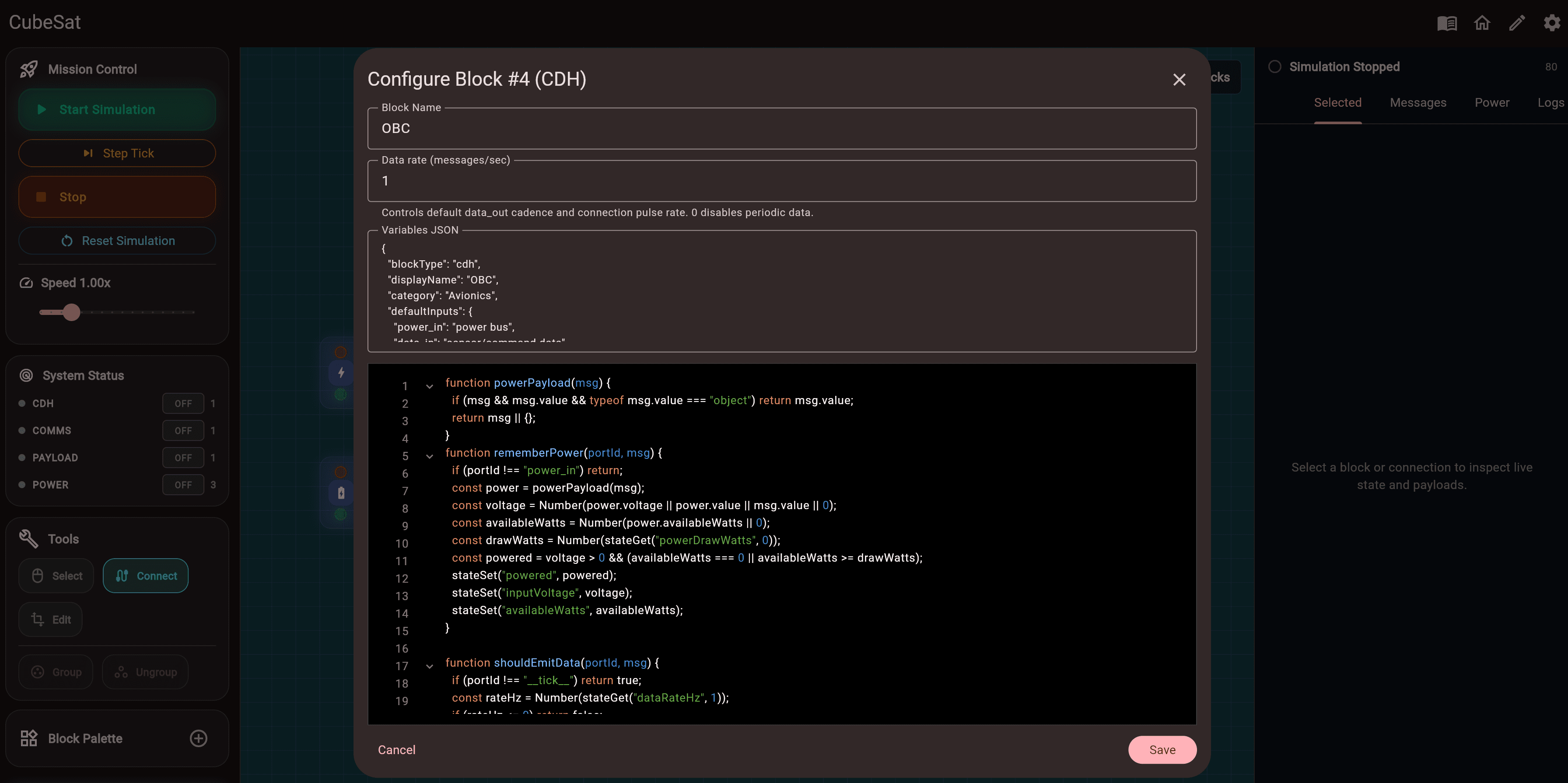
Task: Switch to the Messages tab
Action: point(1417,103)
